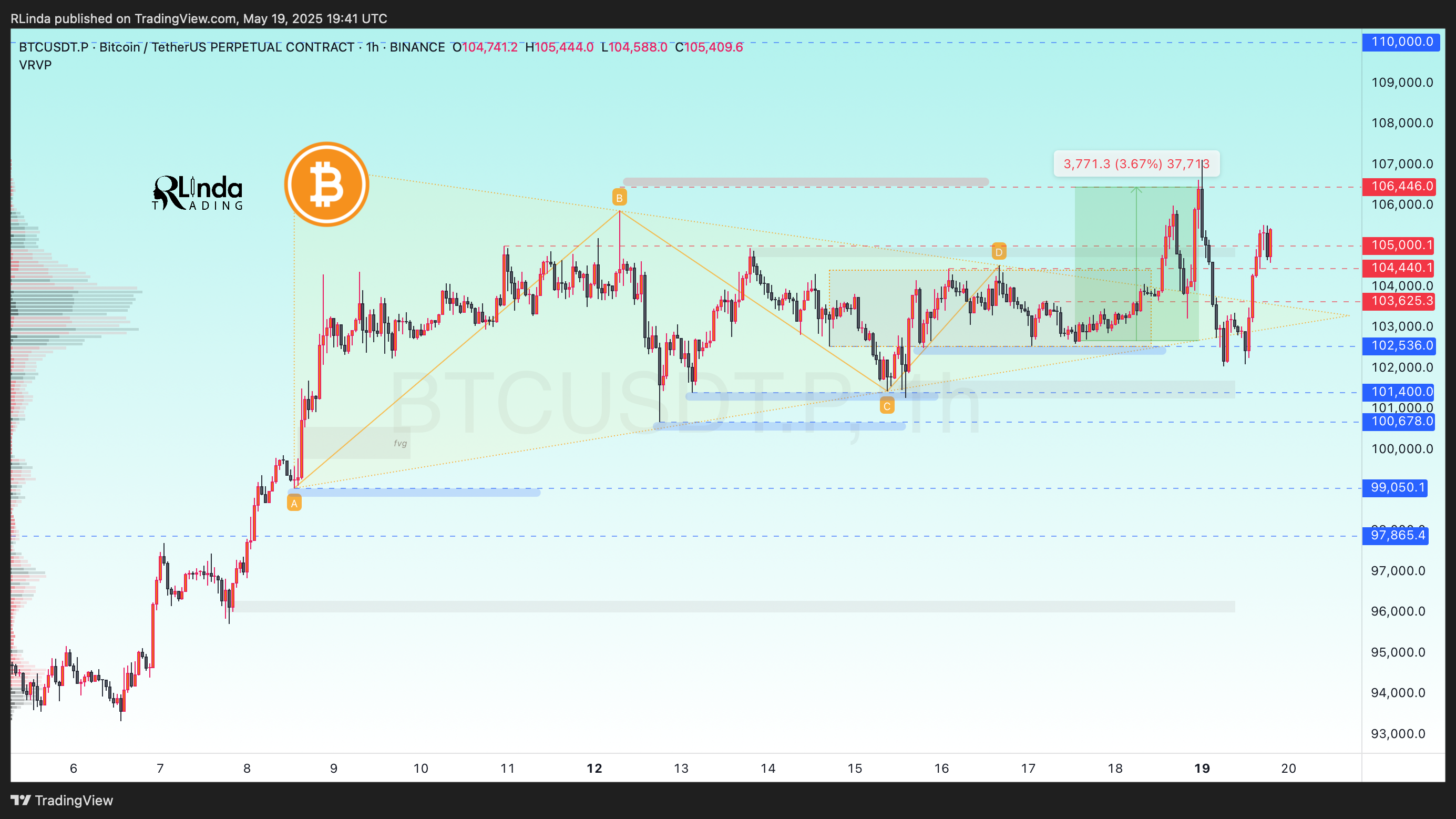This screenshot has width=1456, height=819.
Task: Click the orange D point marker
Action: point(999,251)
